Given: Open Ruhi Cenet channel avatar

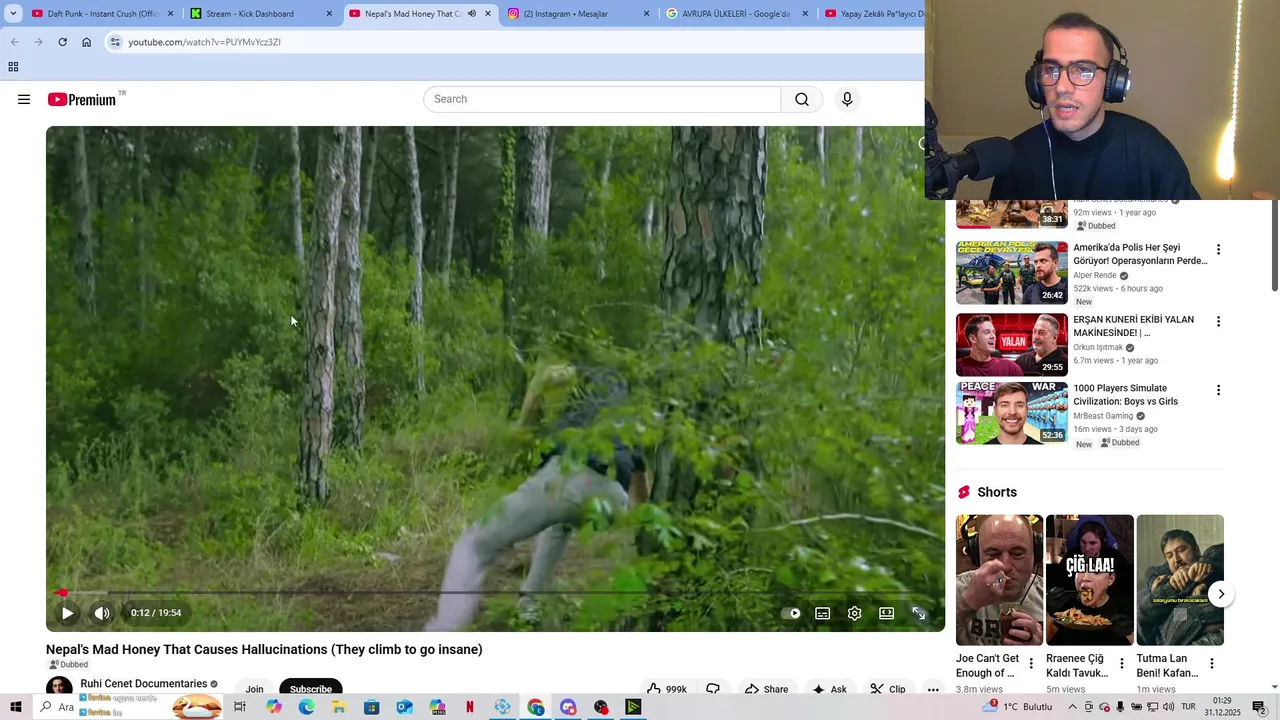Looking at the screenshot, I should coord(59,687).
